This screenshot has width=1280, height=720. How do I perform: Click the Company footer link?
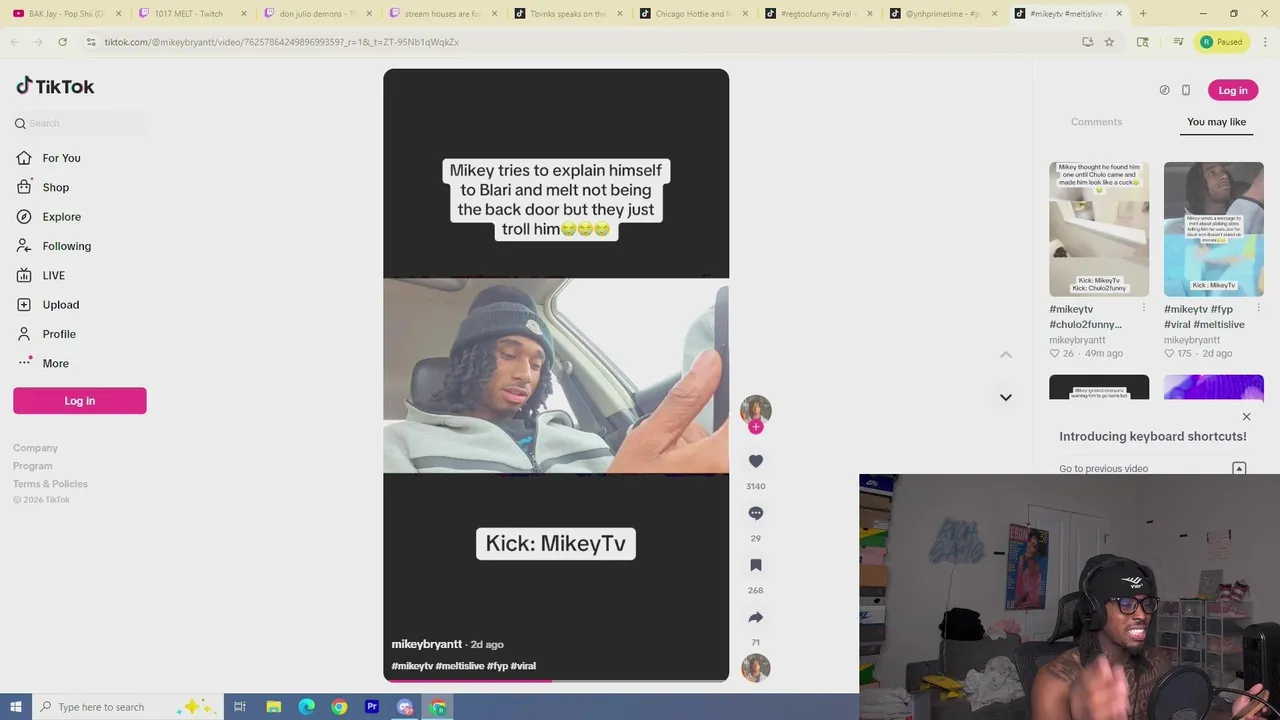35,448
